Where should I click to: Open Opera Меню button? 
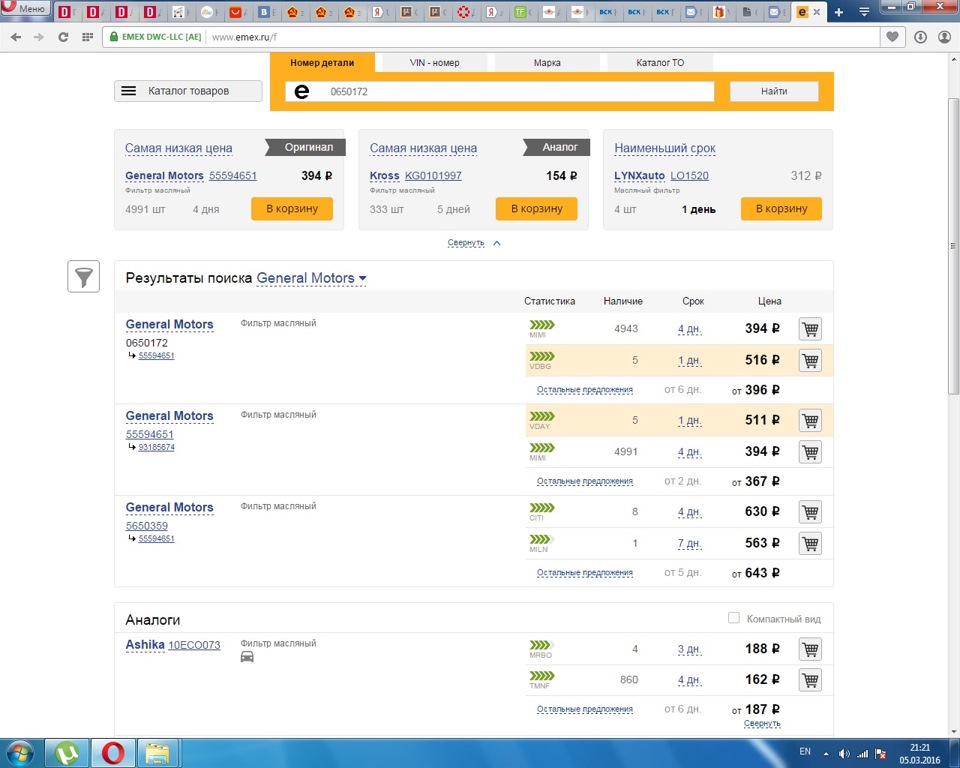(x=25, y=8)
